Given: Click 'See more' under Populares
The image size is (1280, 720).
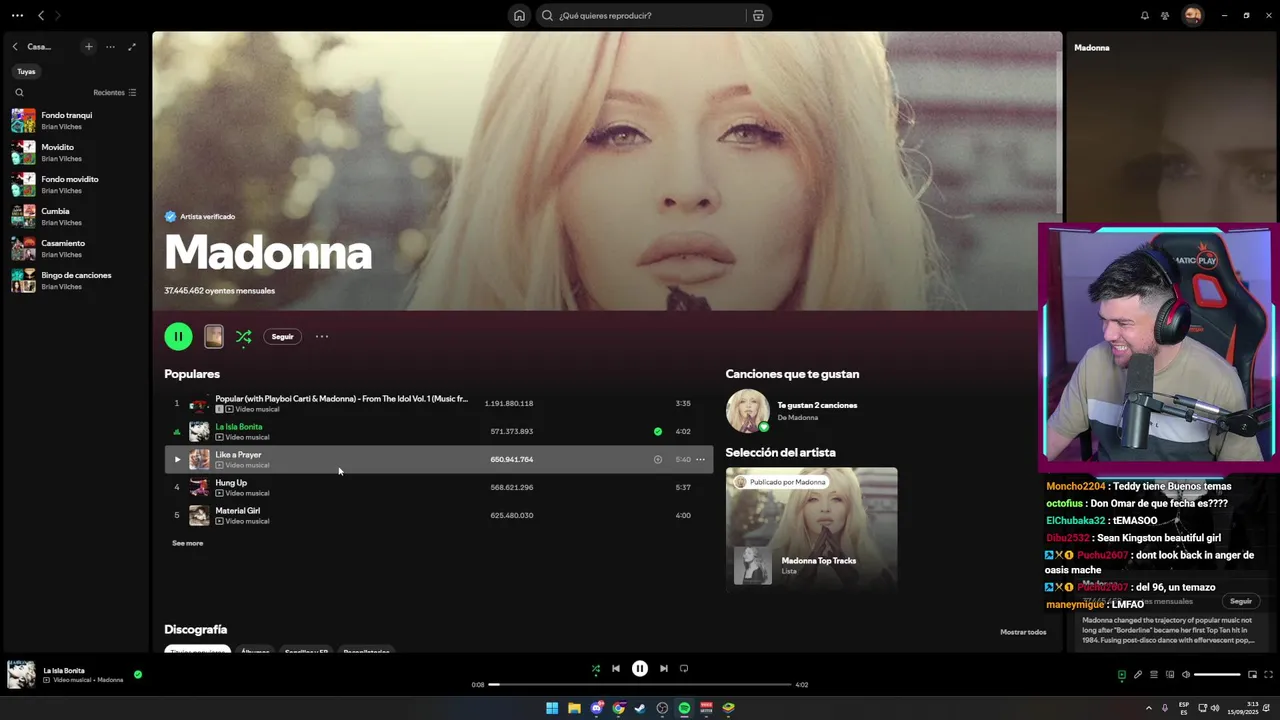Looking at the screenshot, I should coord(187,543).
